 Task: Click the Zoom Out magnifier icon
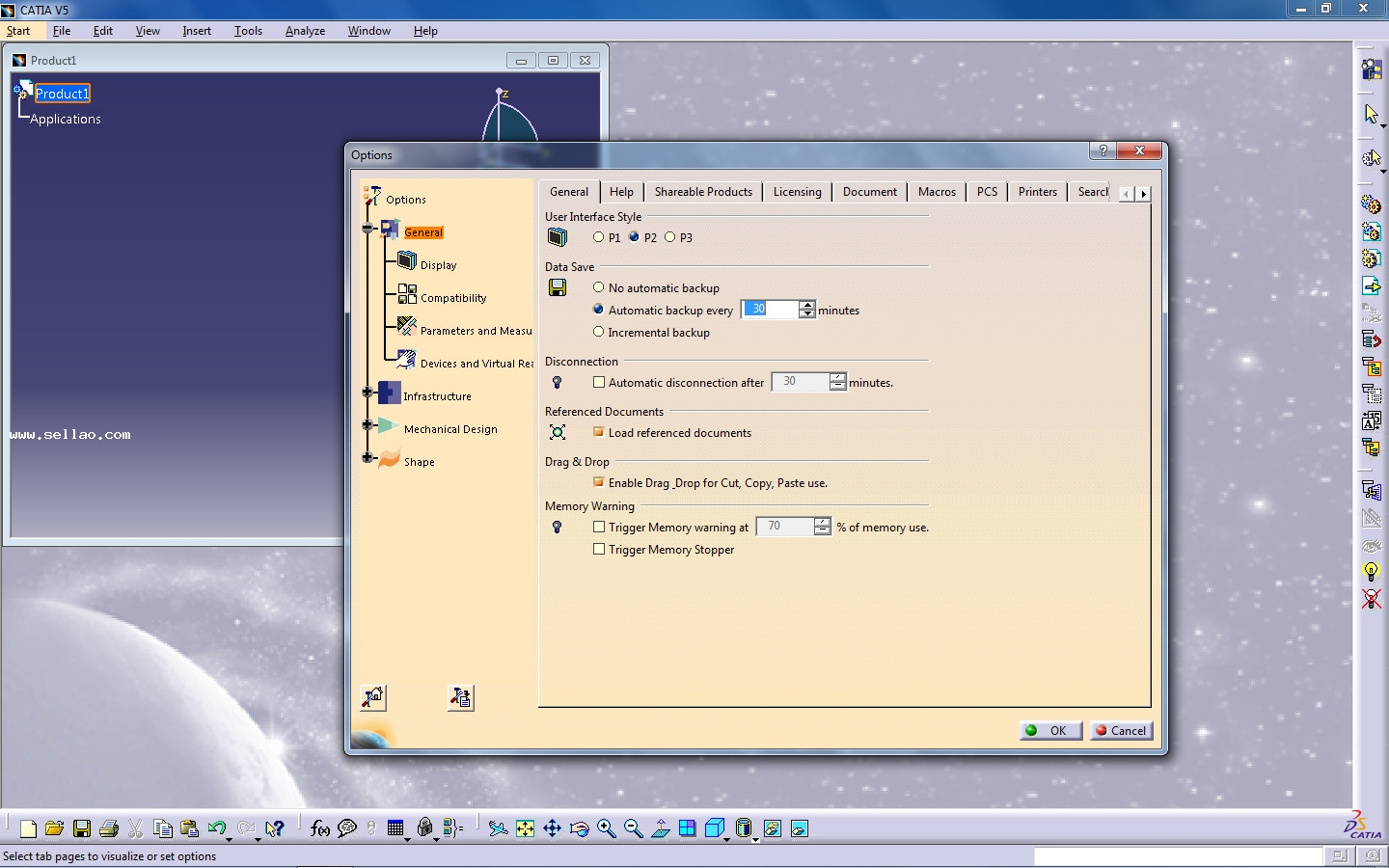633,828
